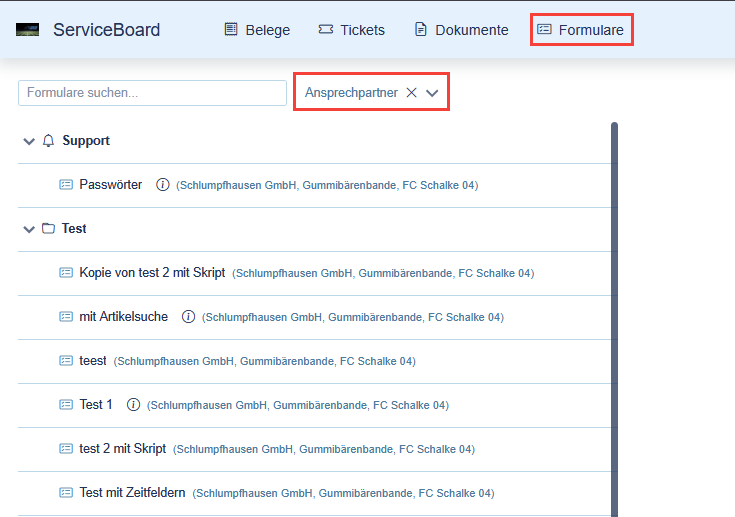Show info for Passwörter form

(163, 185)
